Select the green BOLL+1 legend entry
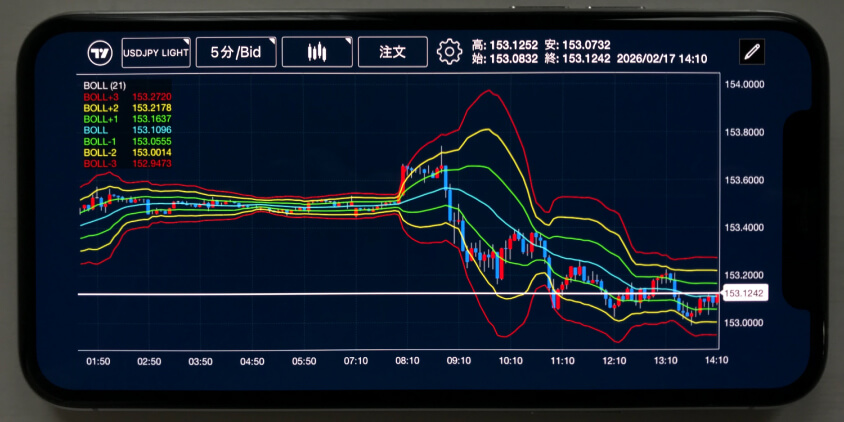 point(102,119)
